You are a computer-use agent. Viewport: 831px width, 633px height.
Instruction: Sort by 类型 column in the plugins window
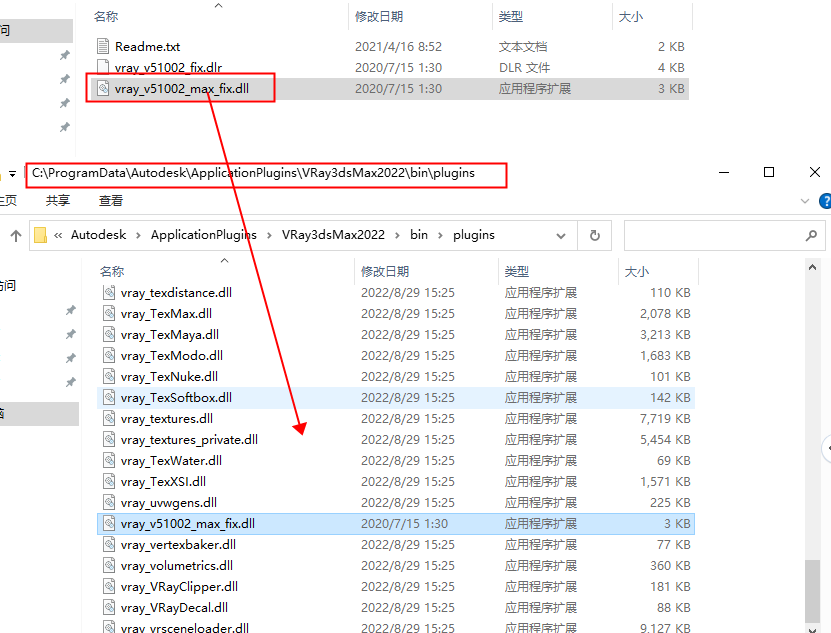pos(517,271)
